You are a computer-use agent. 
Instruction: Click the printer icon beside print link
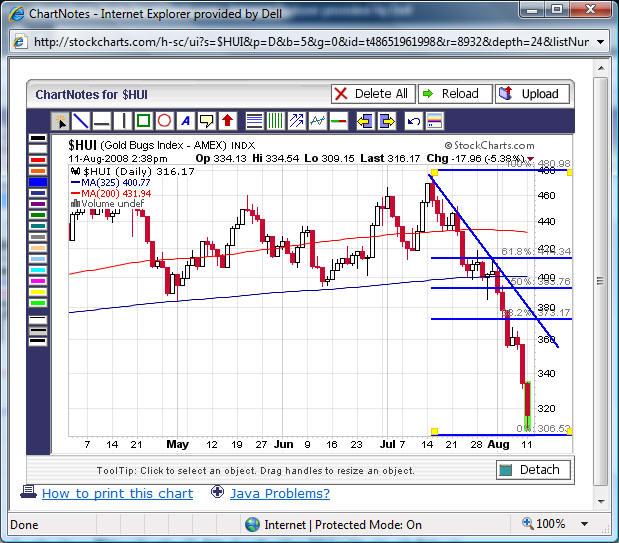[x=28, y=492]
